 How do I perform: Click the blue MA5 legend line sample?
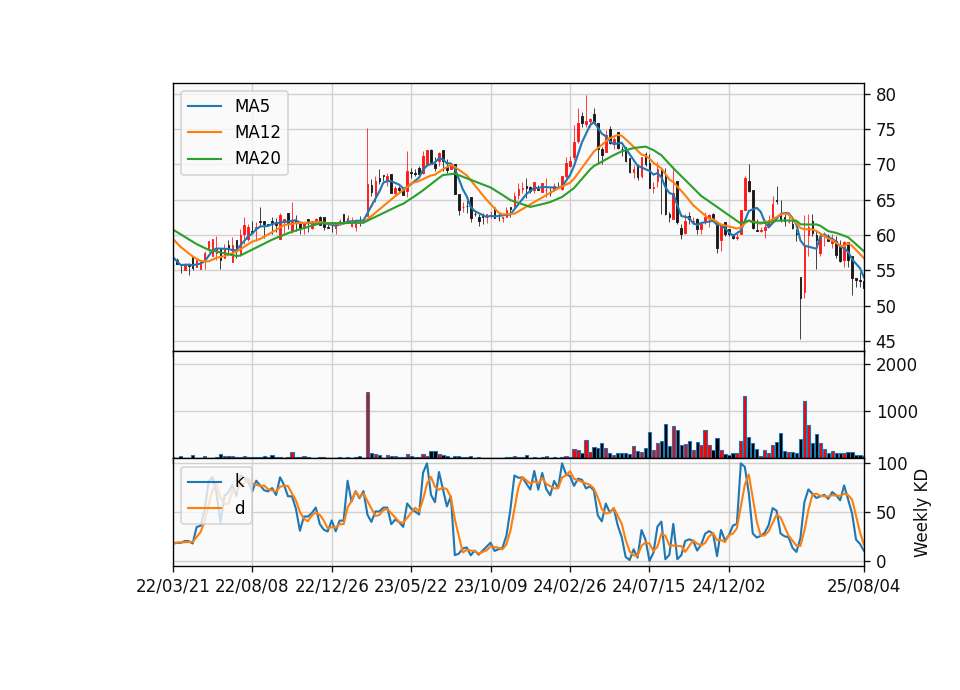204,106
